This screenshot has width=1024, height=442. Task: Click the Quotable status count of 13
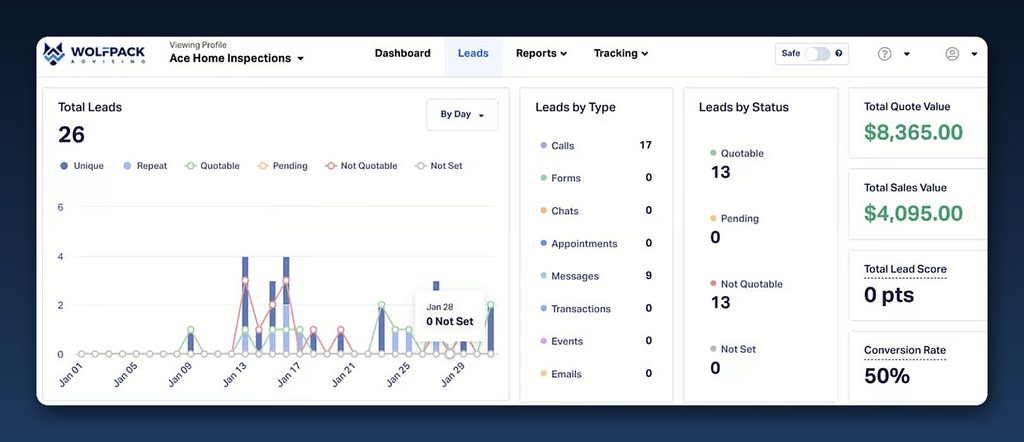pyautogui.click(x=720, y=172)
